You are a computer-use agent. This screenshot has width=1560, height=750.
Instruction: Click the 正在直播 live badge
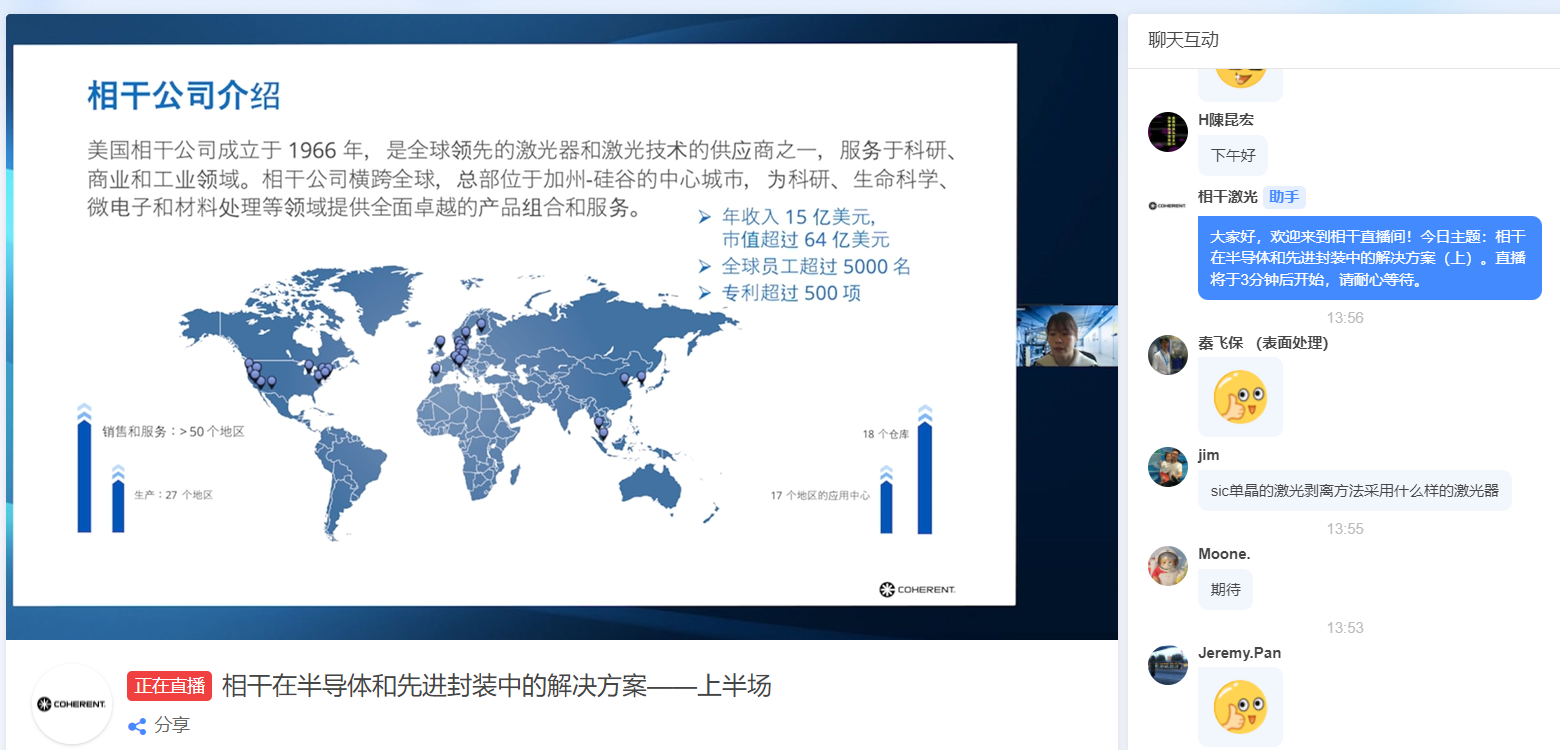point(169,686)
